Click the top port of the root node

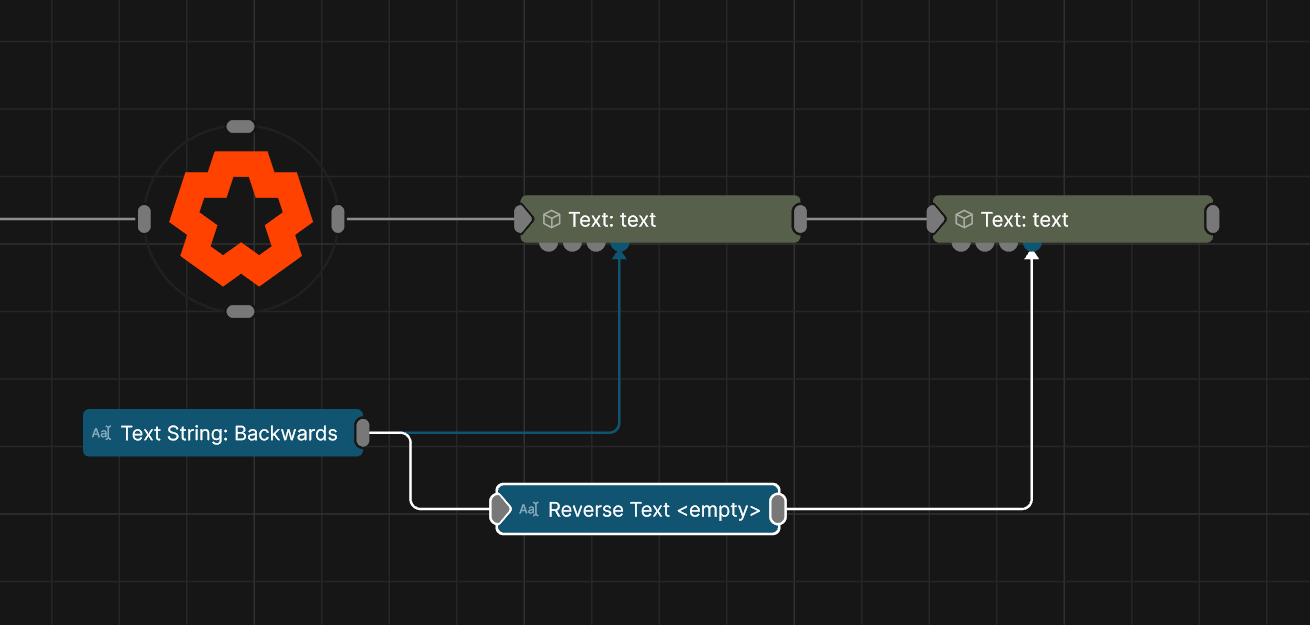[240, 127]
